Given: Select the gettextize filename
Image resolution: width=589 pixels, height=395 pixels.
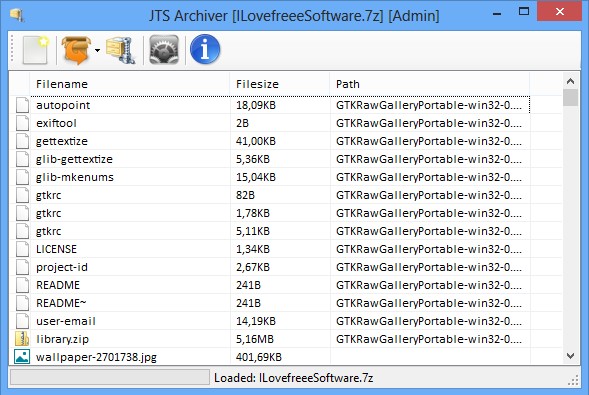Looking at the screenshot, I should click(62, 141).
